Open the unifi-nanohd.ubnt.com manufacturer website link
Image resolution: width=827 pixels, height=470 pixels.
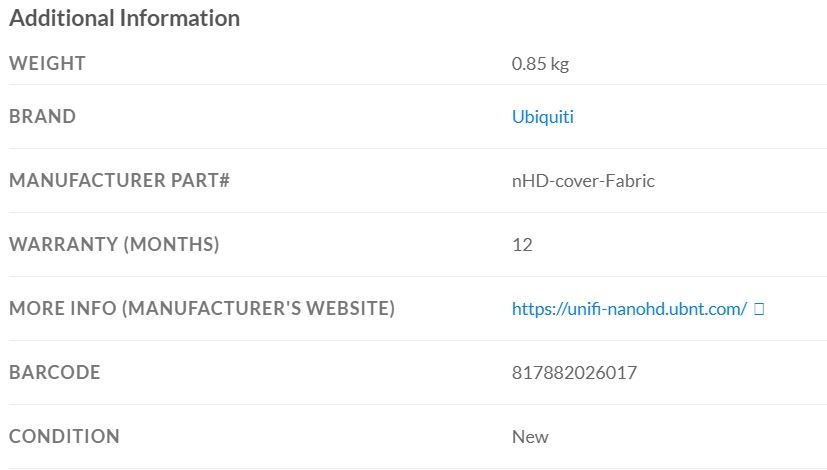coord(629,309)
